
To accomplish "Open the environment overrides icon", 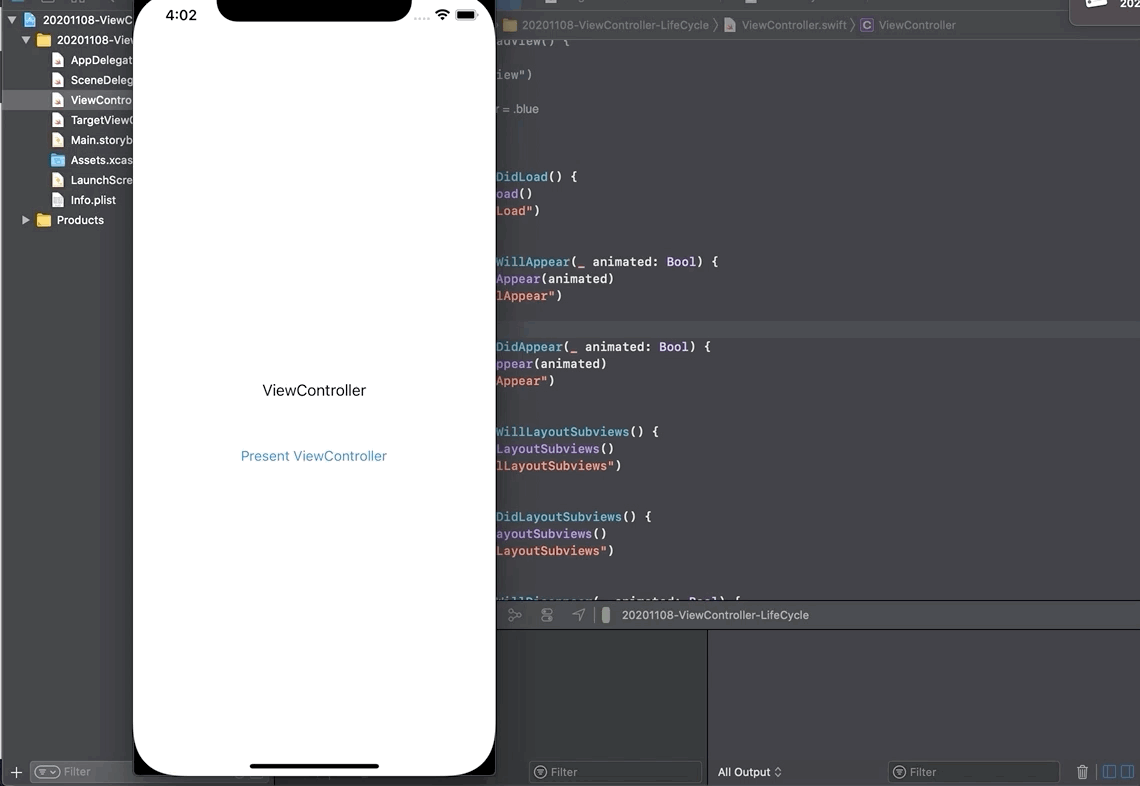I will [x=547, y=615].
